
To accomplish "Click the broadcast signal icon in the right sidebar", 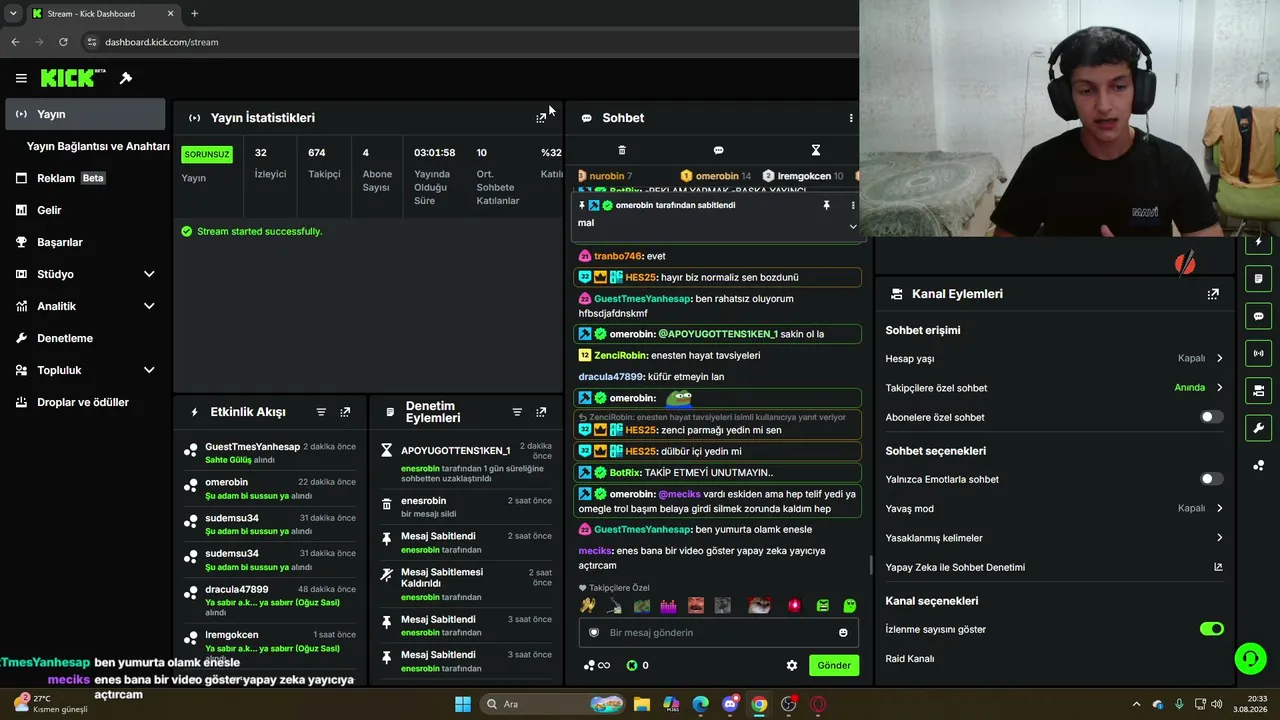I will click(x=1259, y=353).
